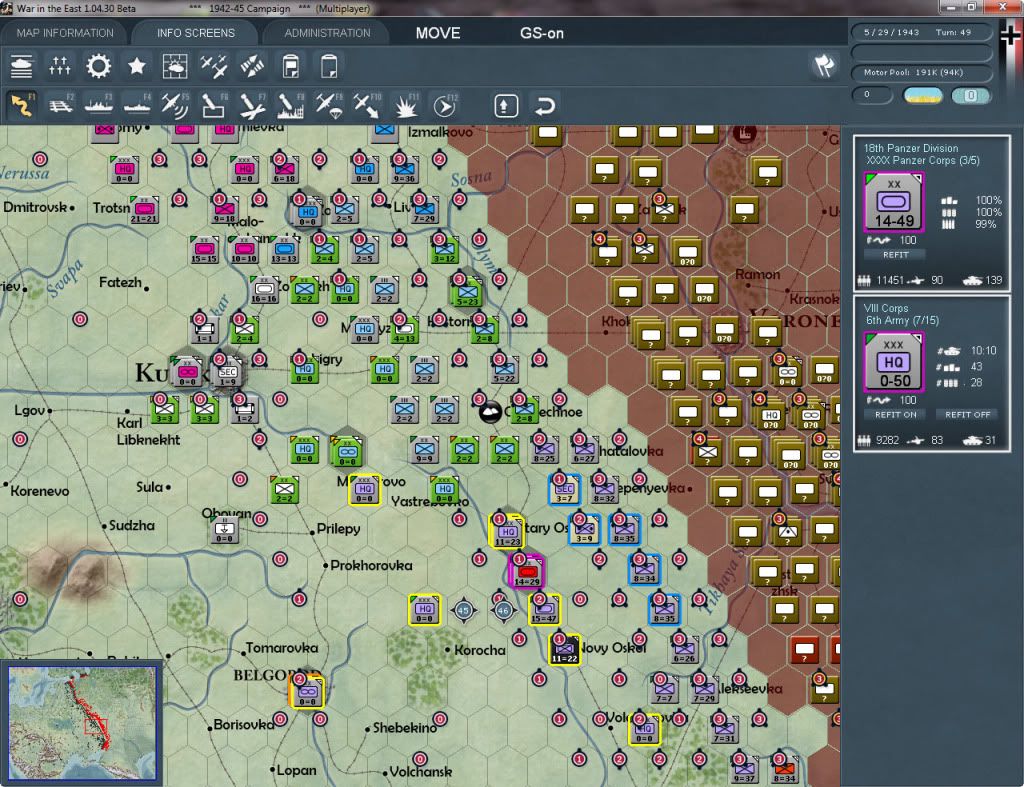Switch to the ADMINISTRATION tab
Screen dimensions: 1024x787
327,33
